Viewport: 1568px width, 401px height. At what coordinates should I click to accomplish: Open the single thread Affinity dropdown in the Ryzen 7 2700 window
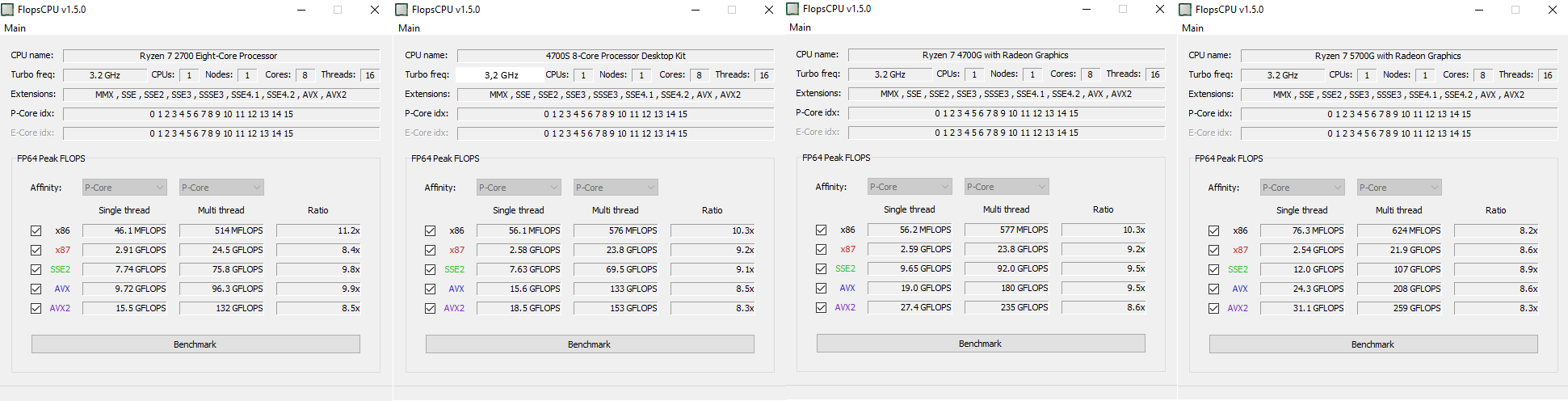[x=124, y=188]
